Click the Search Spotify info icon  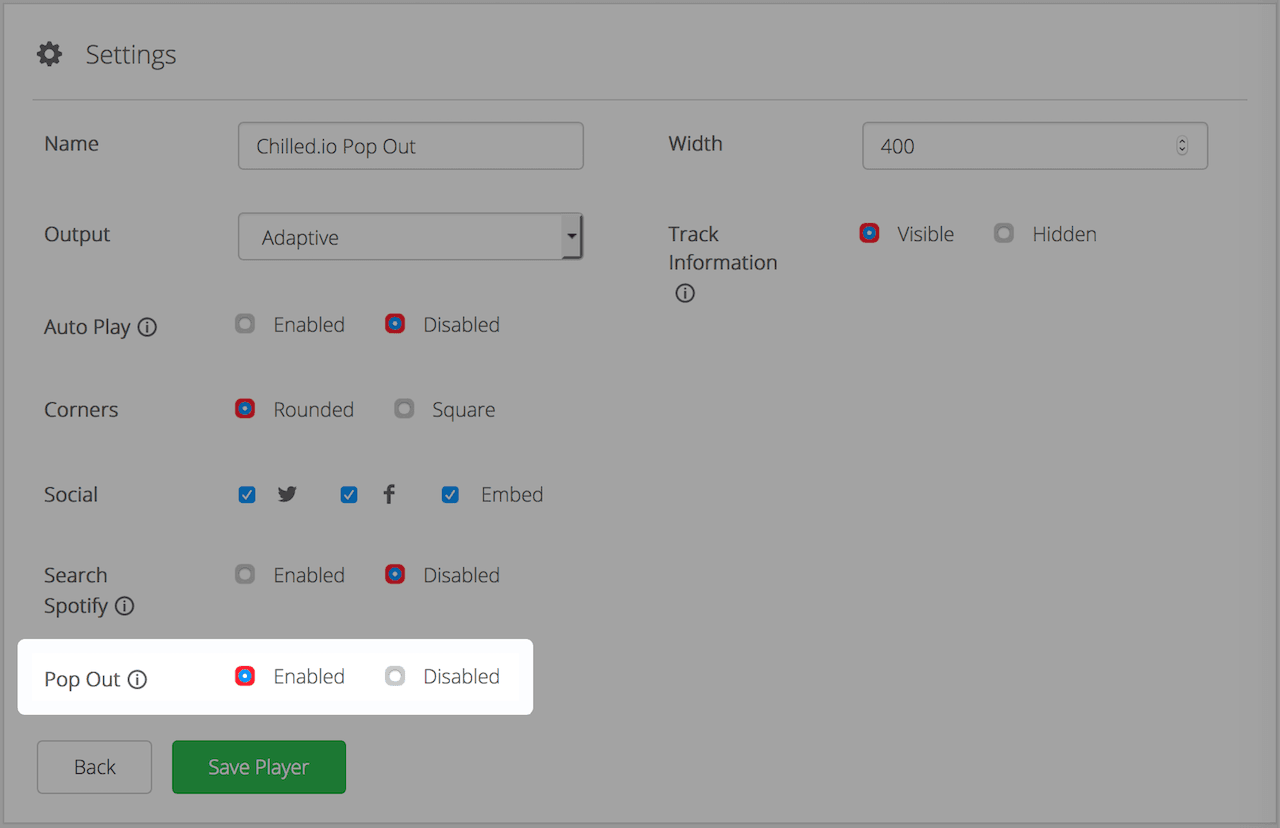[124, 606]
